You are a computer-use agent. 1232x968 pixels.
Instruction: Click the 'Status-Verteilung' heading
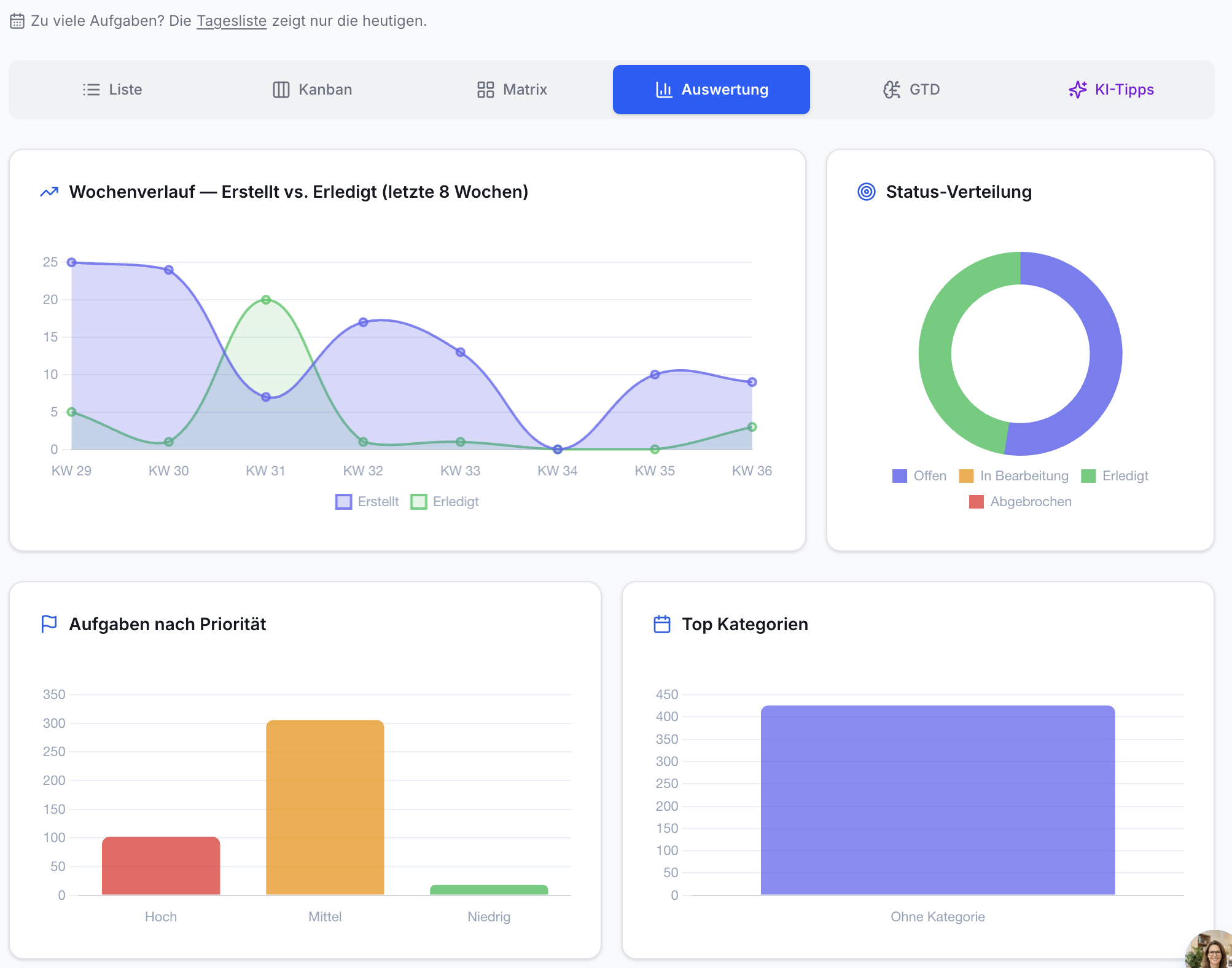pos(959,192)
